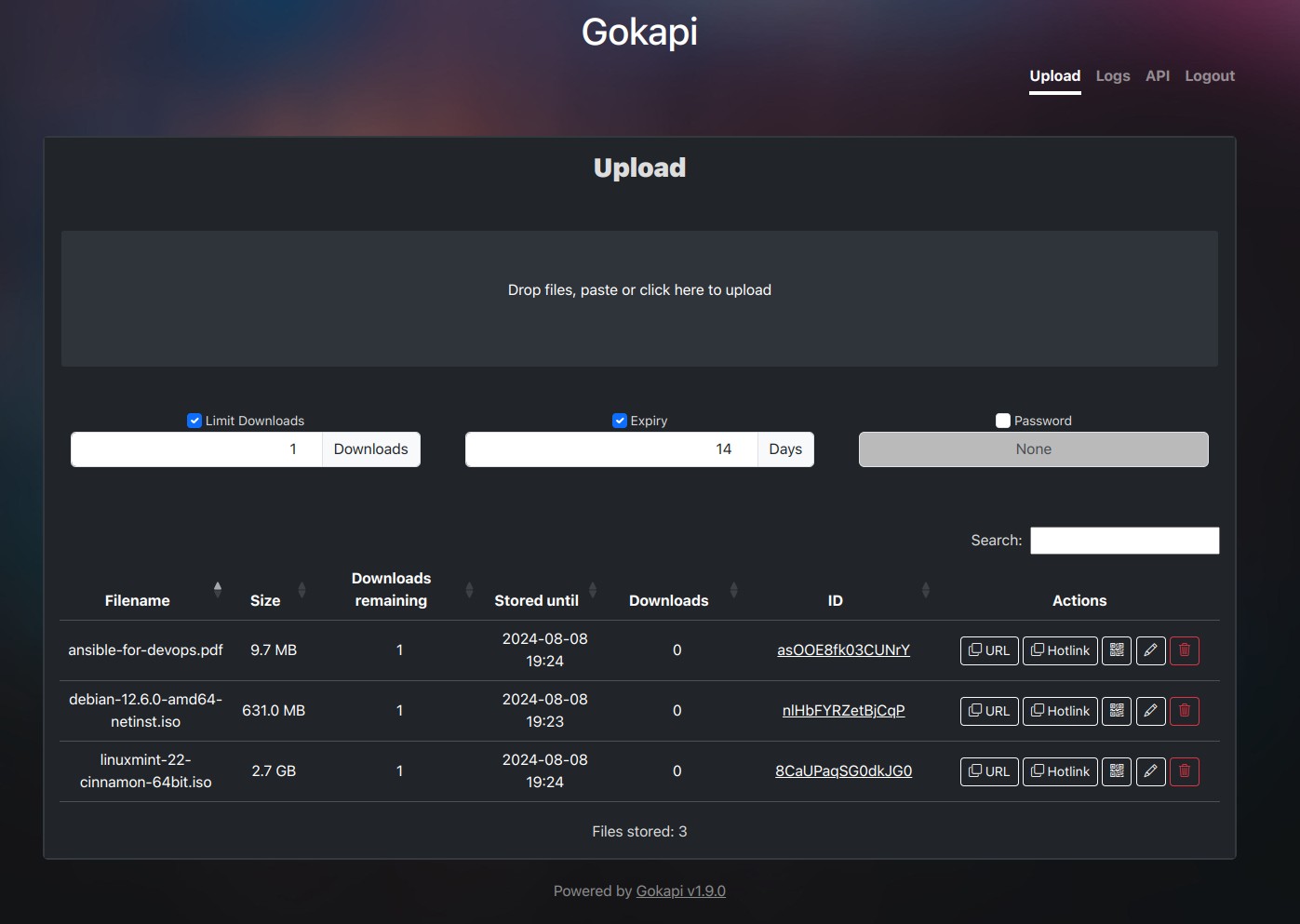Open the Upload navigation tab
Screen dimensions: 1300x924
point(1055,76)
